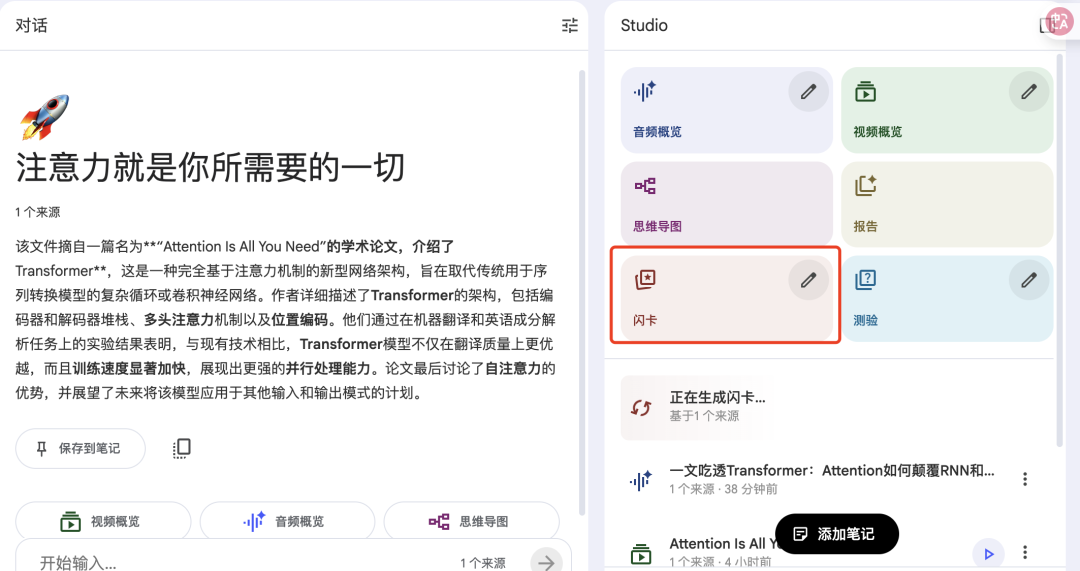Image resolution: width=1080 pixels, height=571 pixels.
Task: Click the Attention Is All video icon
Action: 641,553
